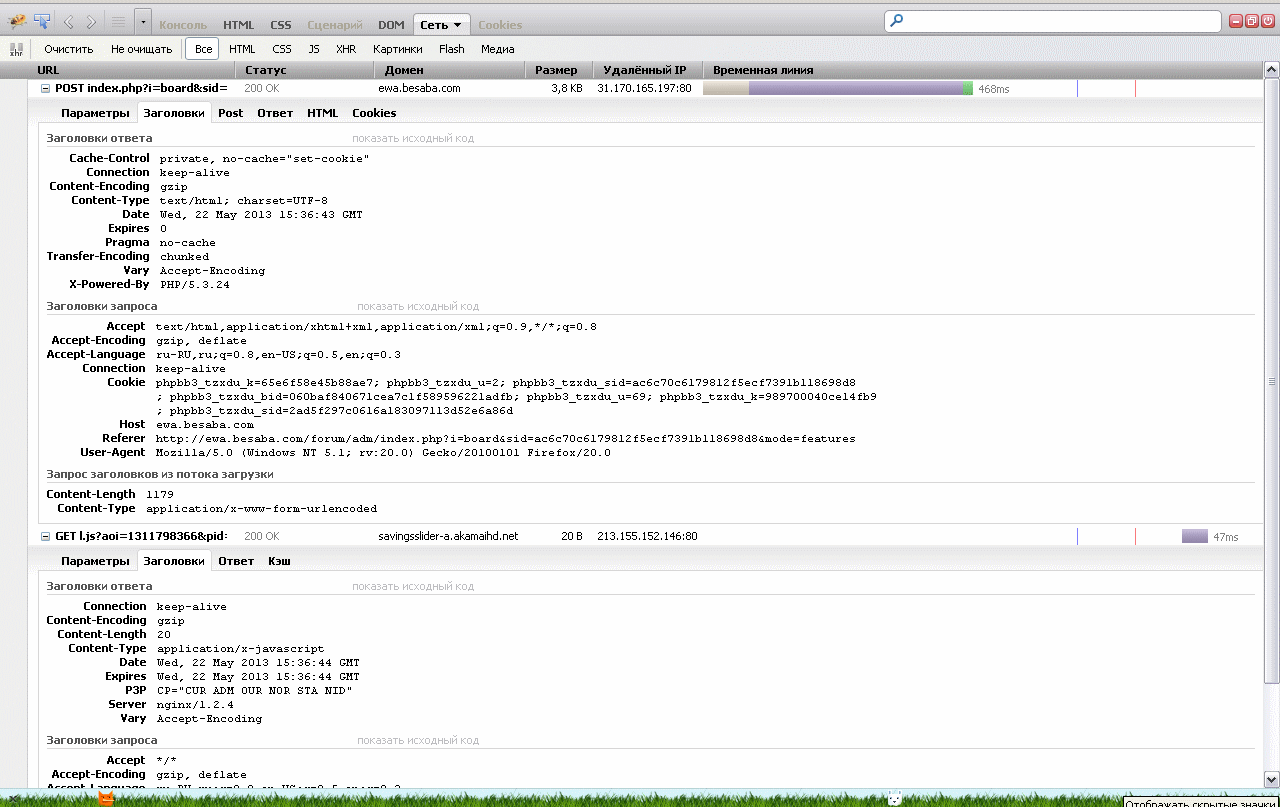1280x807 pixels.
Task: Collapse the POST index.php request row
Action: 45,89
